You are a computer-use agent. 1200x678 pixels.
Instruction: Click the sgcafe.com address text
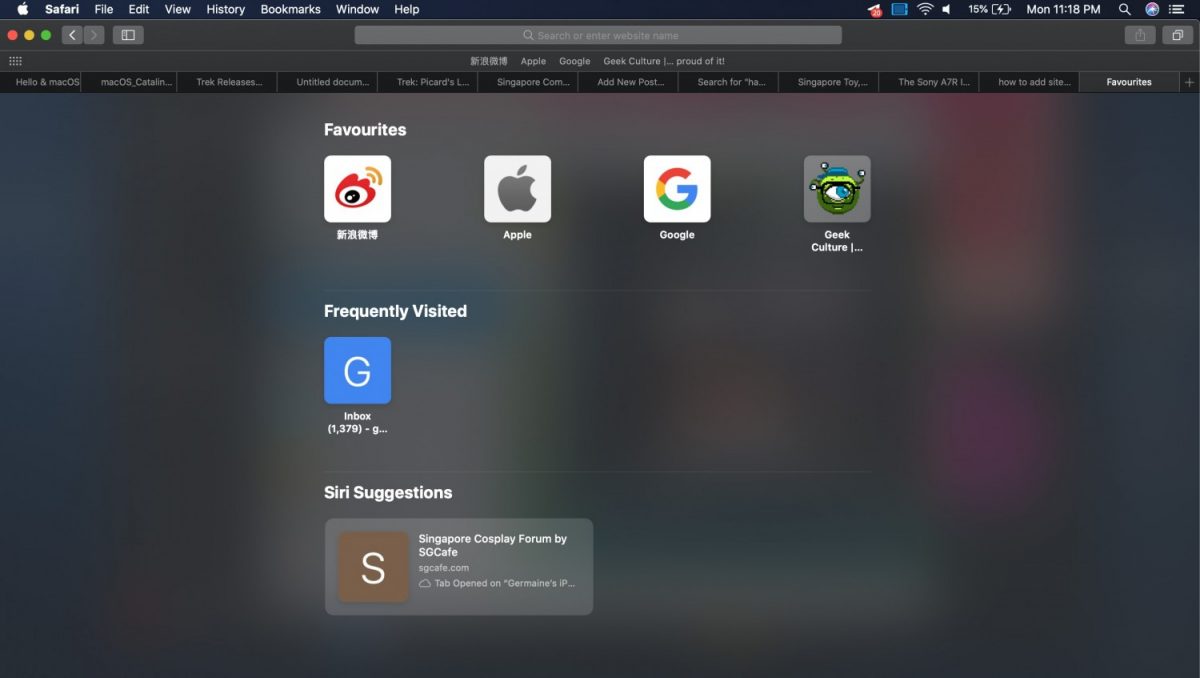click(443, 567)
